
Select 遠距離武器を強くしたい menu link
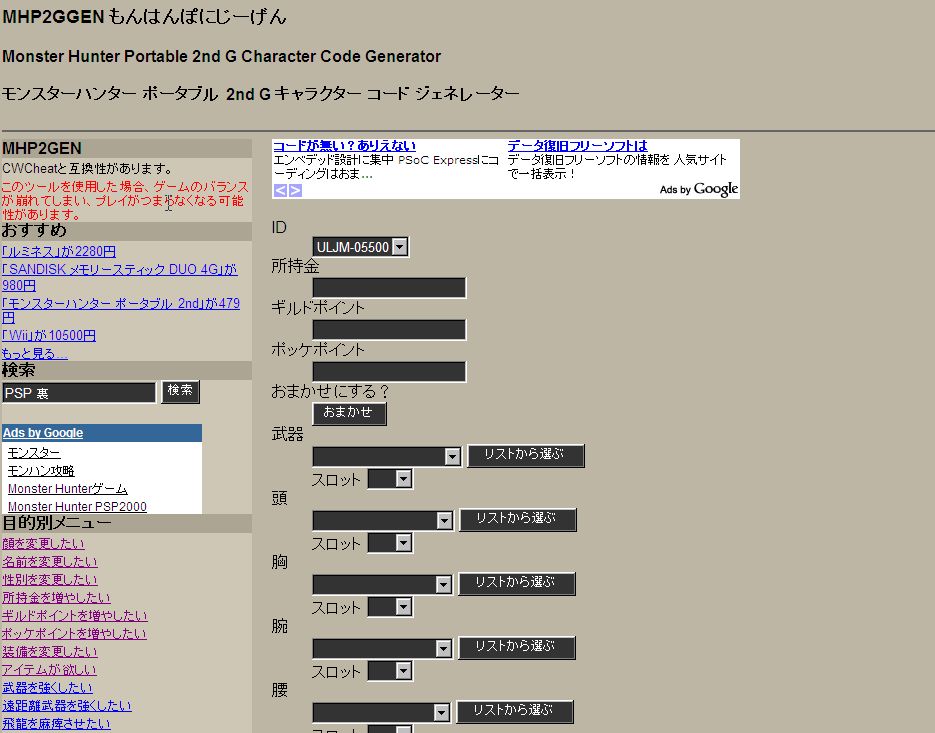67,706
